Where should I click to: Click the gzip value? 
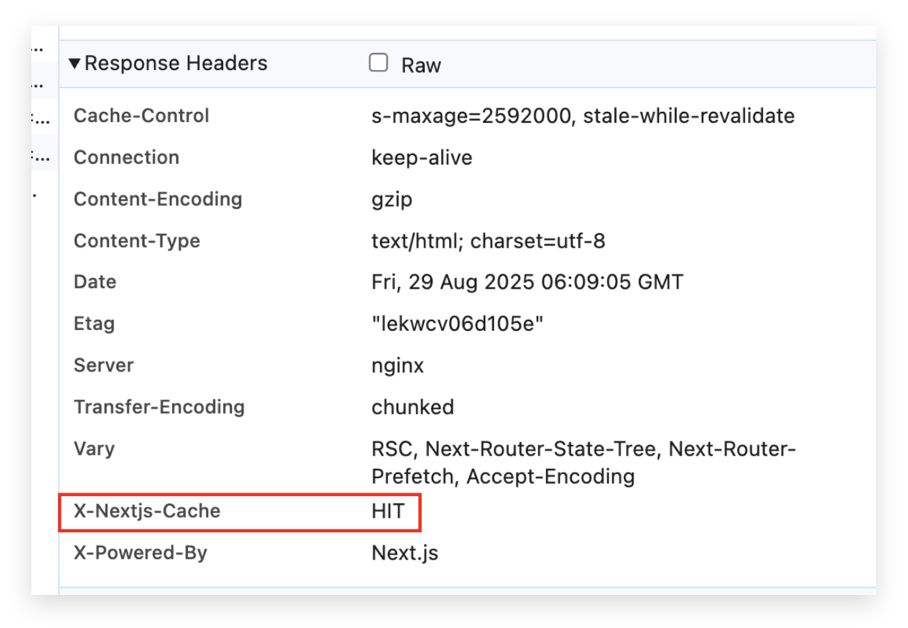[391, 200]
